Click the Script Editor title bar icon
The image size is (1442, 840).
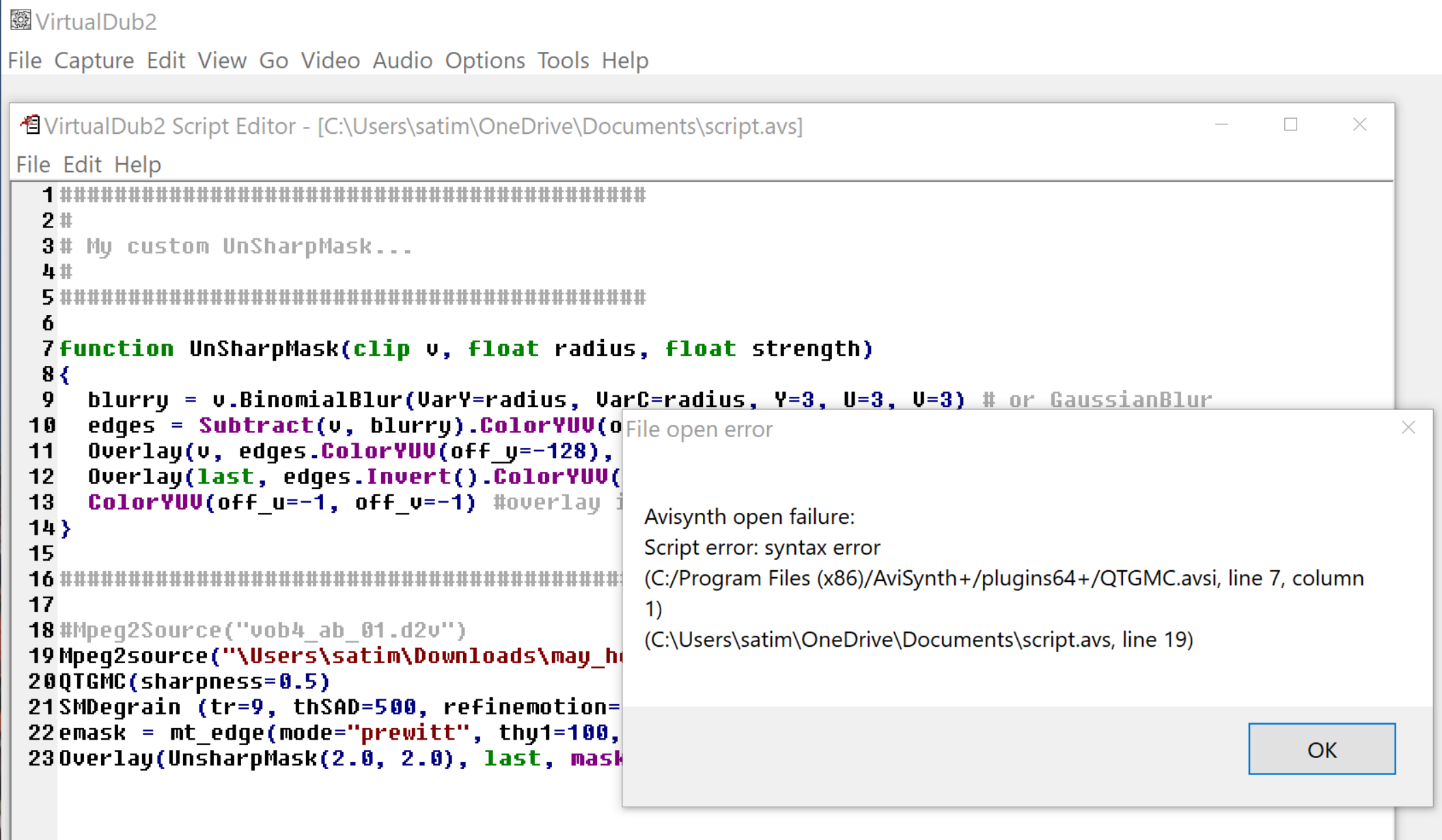(x=30, y=125)
